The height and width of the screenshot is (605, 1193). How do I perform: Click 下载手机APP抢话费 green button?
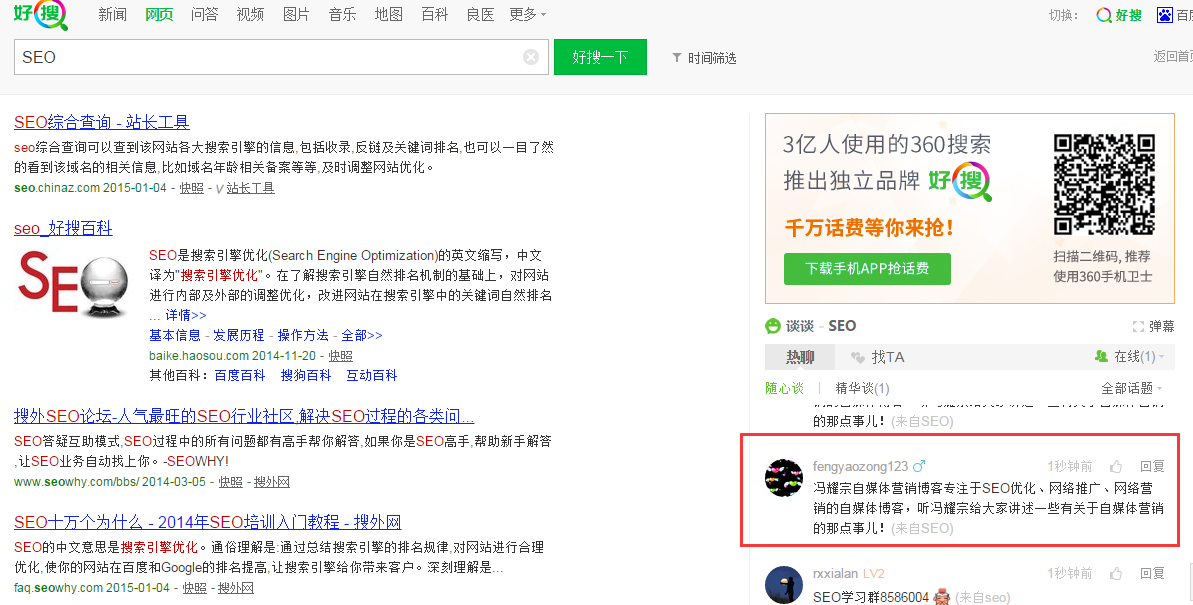tap(867, 269)
